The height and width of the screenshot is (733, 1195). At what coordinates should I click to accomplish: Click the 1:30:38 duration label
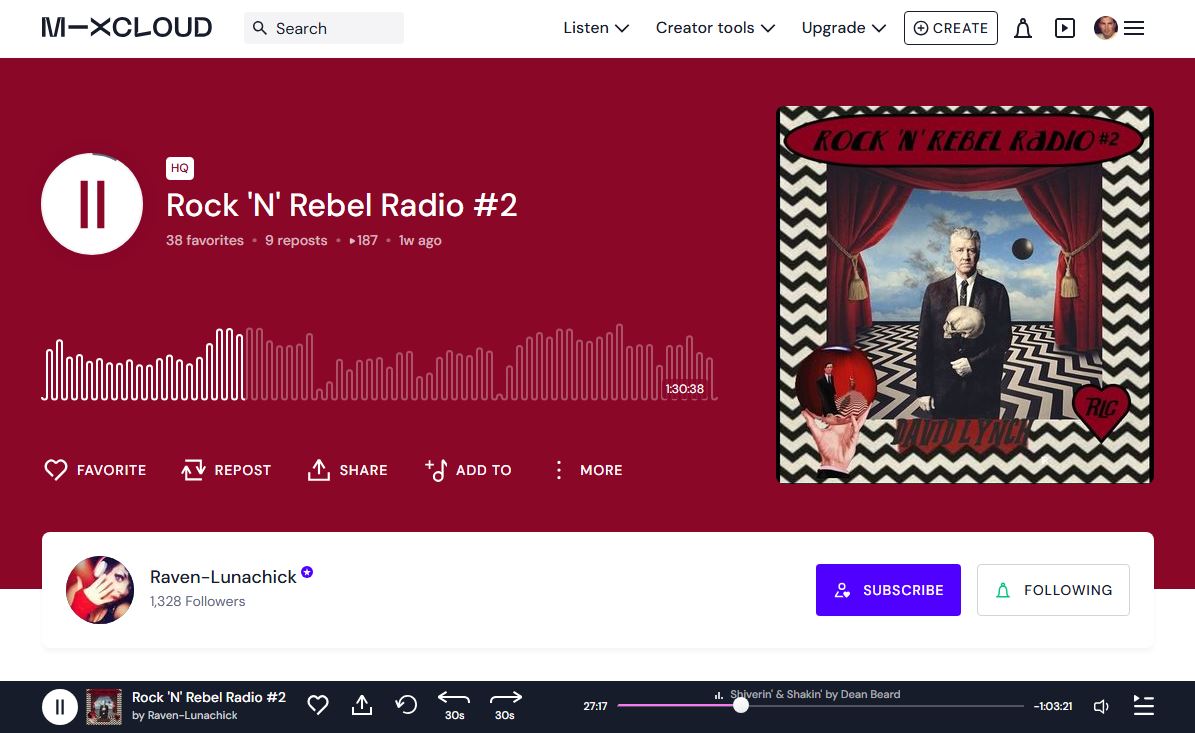(684, 389)
